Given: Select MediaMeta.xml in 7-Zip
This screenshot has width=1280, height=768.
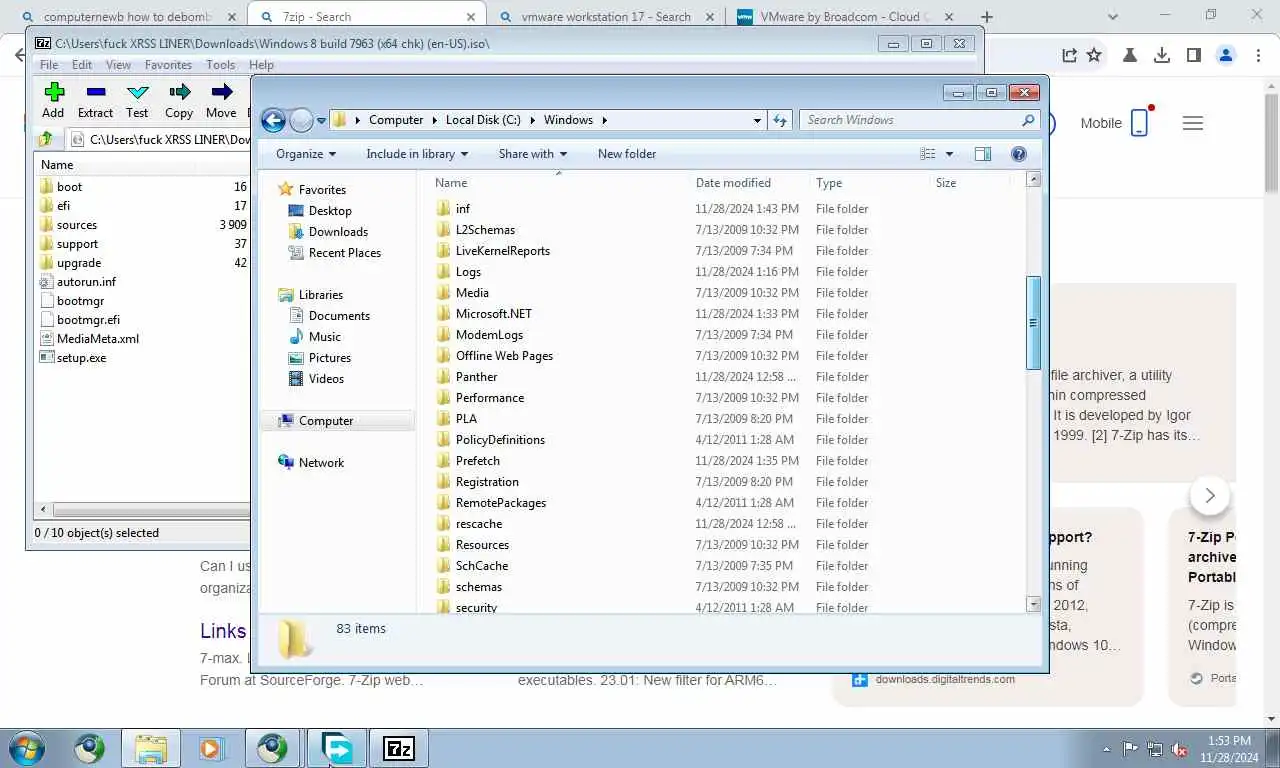Looking at the screenshot, I should [x=98, y=339].
